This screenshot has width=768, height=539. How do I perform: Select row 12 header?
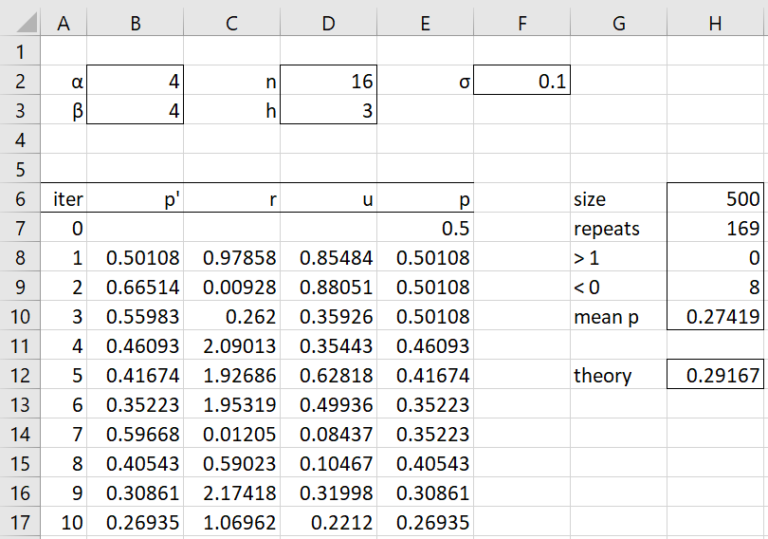[x=20, y=375]
